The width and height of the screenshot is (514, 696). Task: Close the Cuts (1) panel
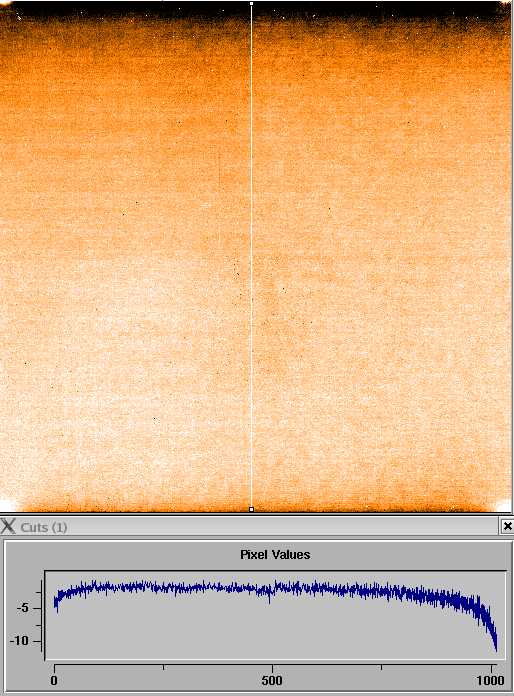pyautogui.click(x=507, y=526)
